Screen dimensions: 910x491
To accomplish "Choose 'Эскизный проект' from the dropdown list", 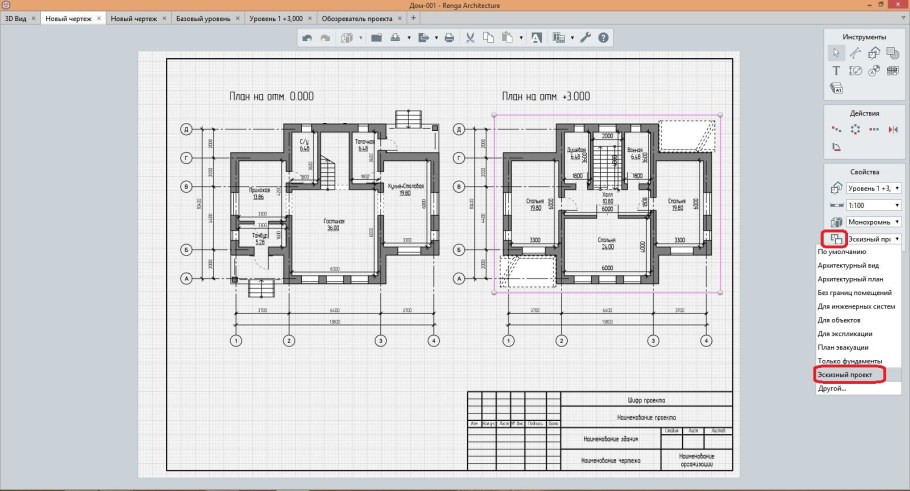I will (845, 374).
